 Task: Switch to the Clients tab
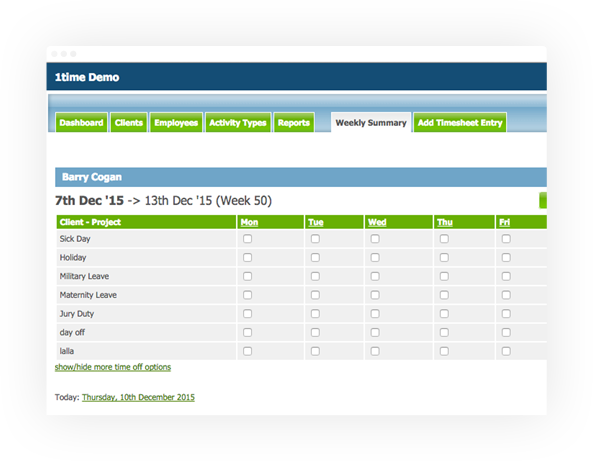click(x=129, y=123)
